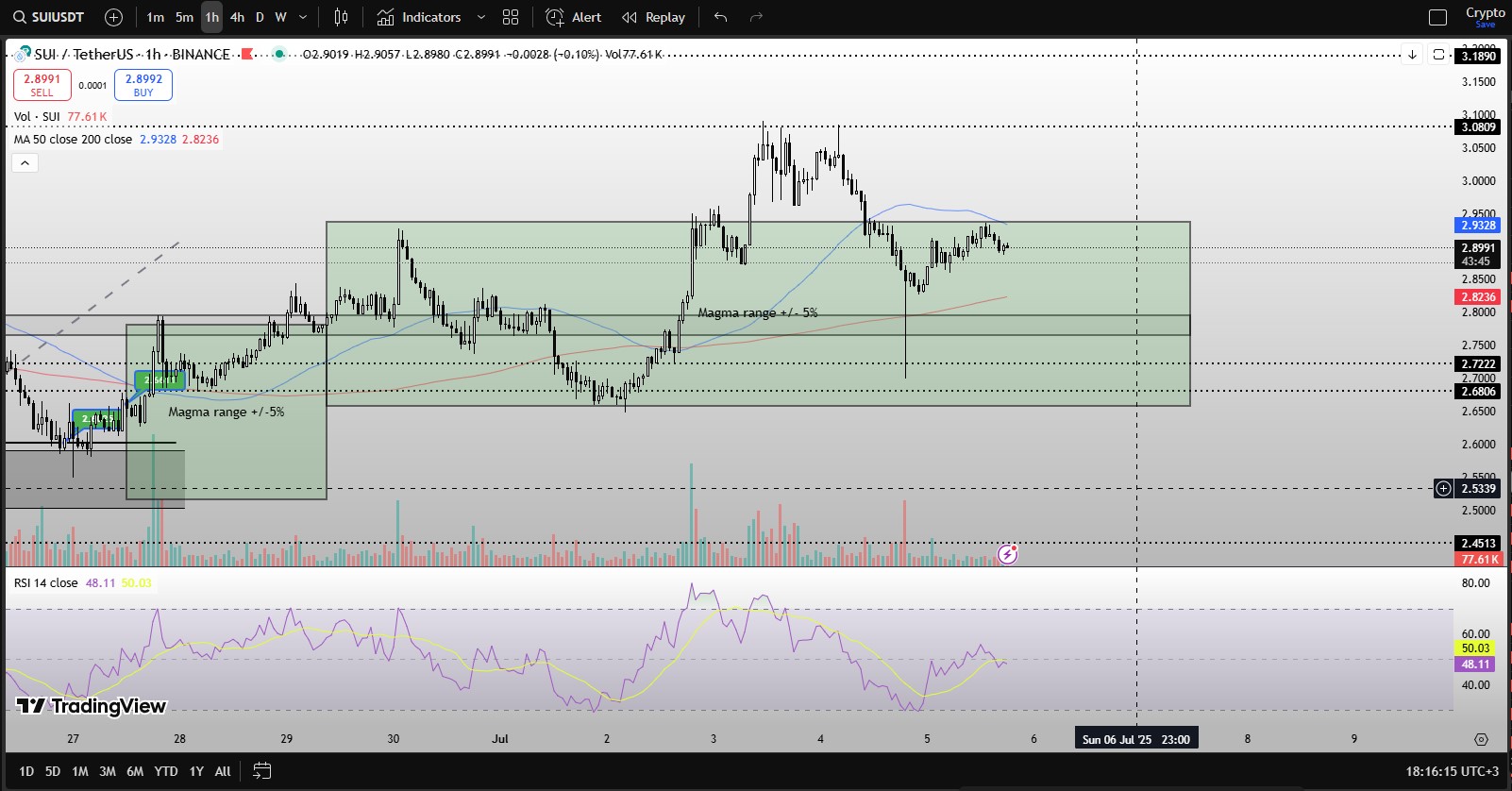
Task: Choose the 1M date range tab
Action: coord(80,771)
